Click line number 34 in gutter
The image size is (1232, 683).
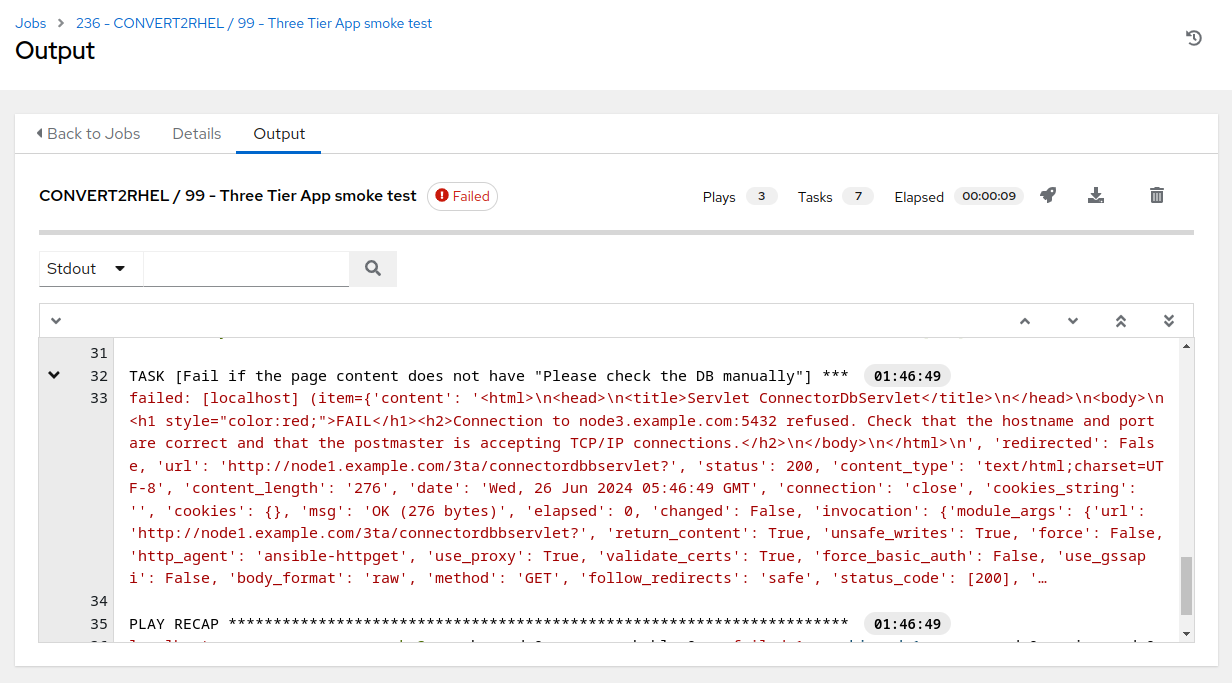[x=98, y=601]
